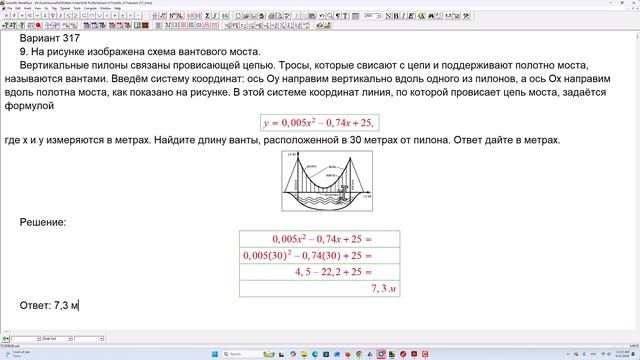Click the Save icon
Screen dimensions: 640x360
click(253, 16)
